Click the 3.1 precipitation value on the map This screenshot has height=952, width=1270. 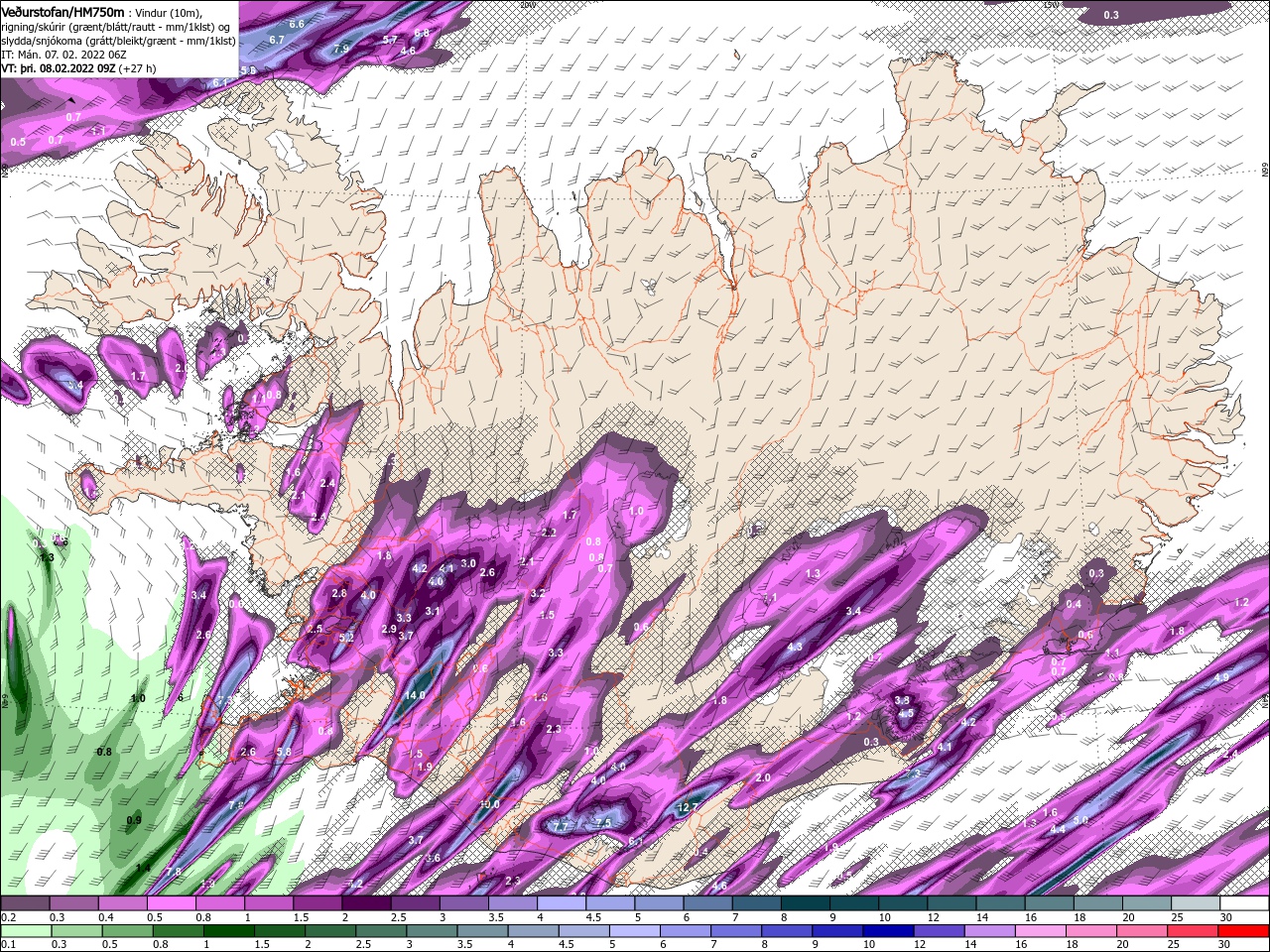[433, 612]
